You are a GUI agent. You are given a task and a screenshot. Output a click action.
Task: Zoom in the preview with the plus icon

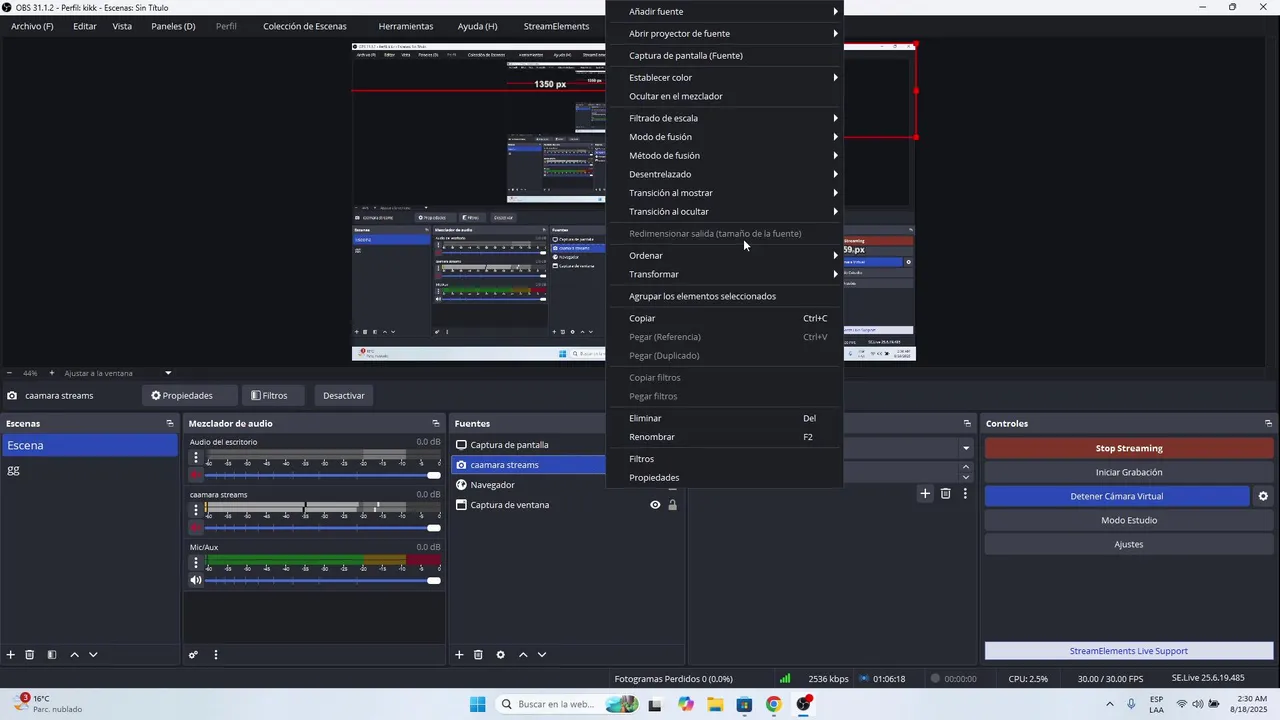pyautogui.click(x=52, y=373)
